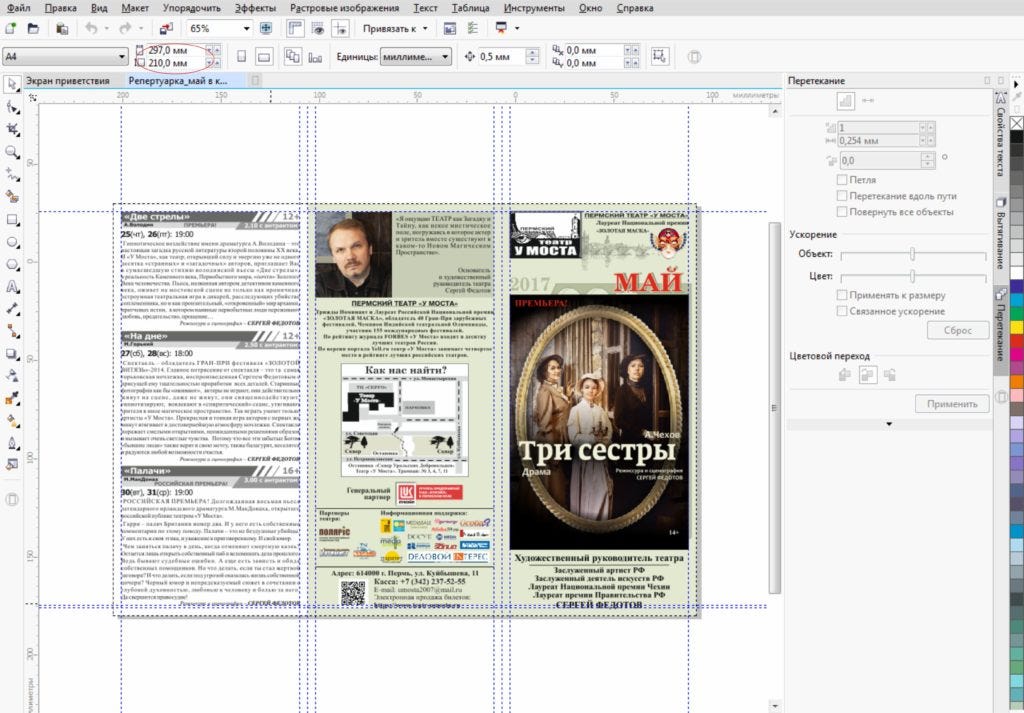Pick the no-fill X swatch
This screenshot has height=713, width=1024.
click(1016, 123)
